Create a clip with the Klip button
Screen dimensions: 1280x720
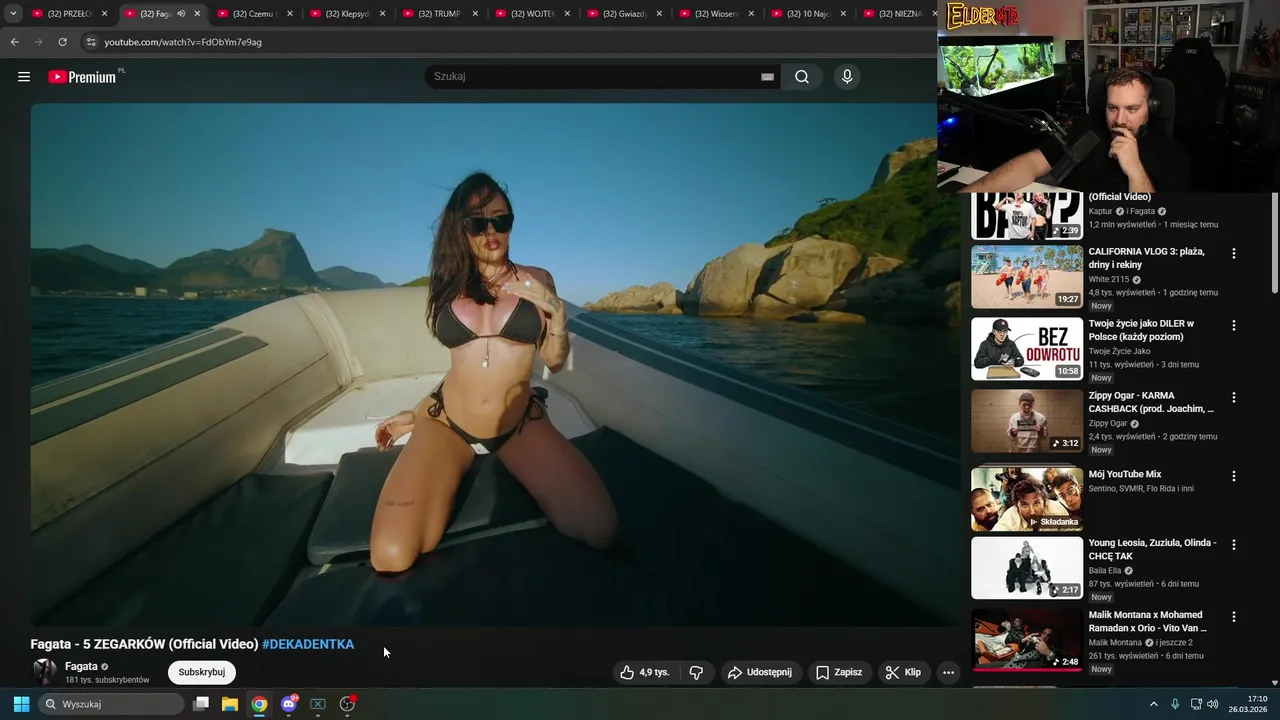tap(903, 672)
